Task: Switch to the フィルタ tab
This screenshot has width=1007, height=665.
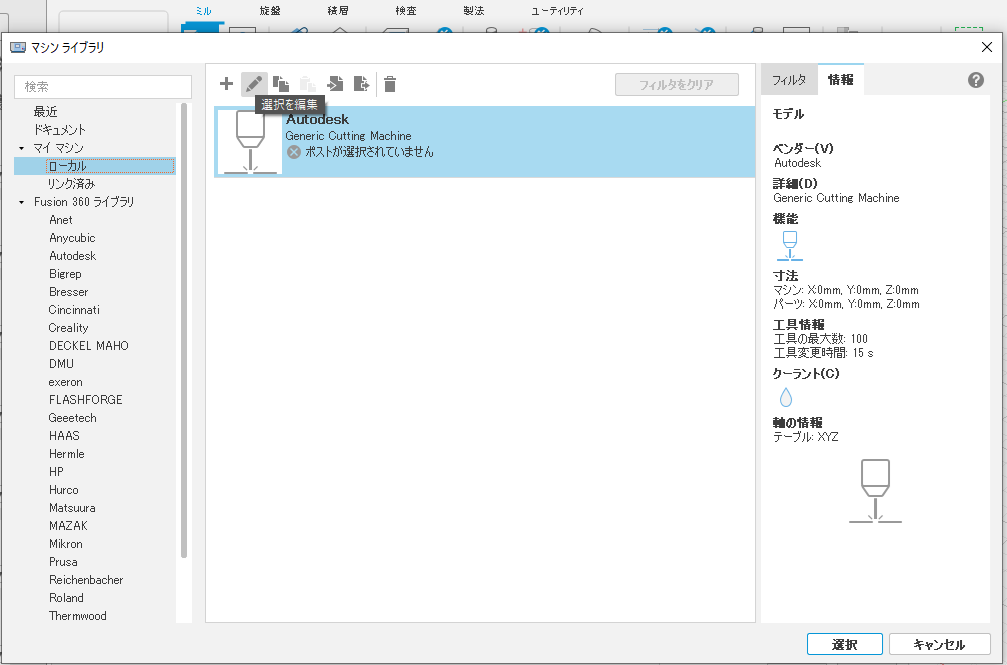Action: point(789,80)
